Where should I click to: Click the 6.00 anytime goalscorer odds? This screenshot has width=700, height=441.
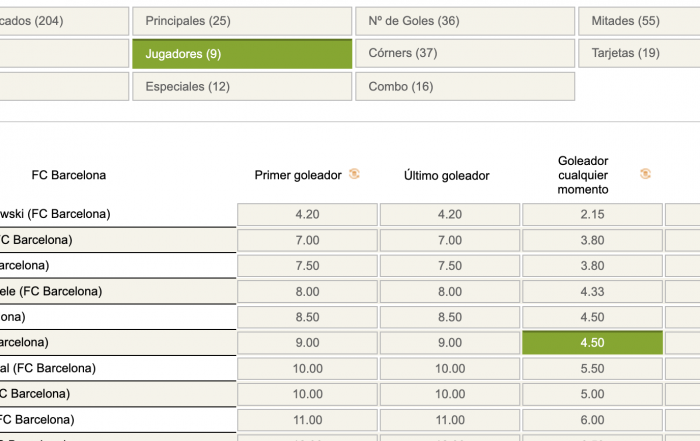click(x=592, y=420)
